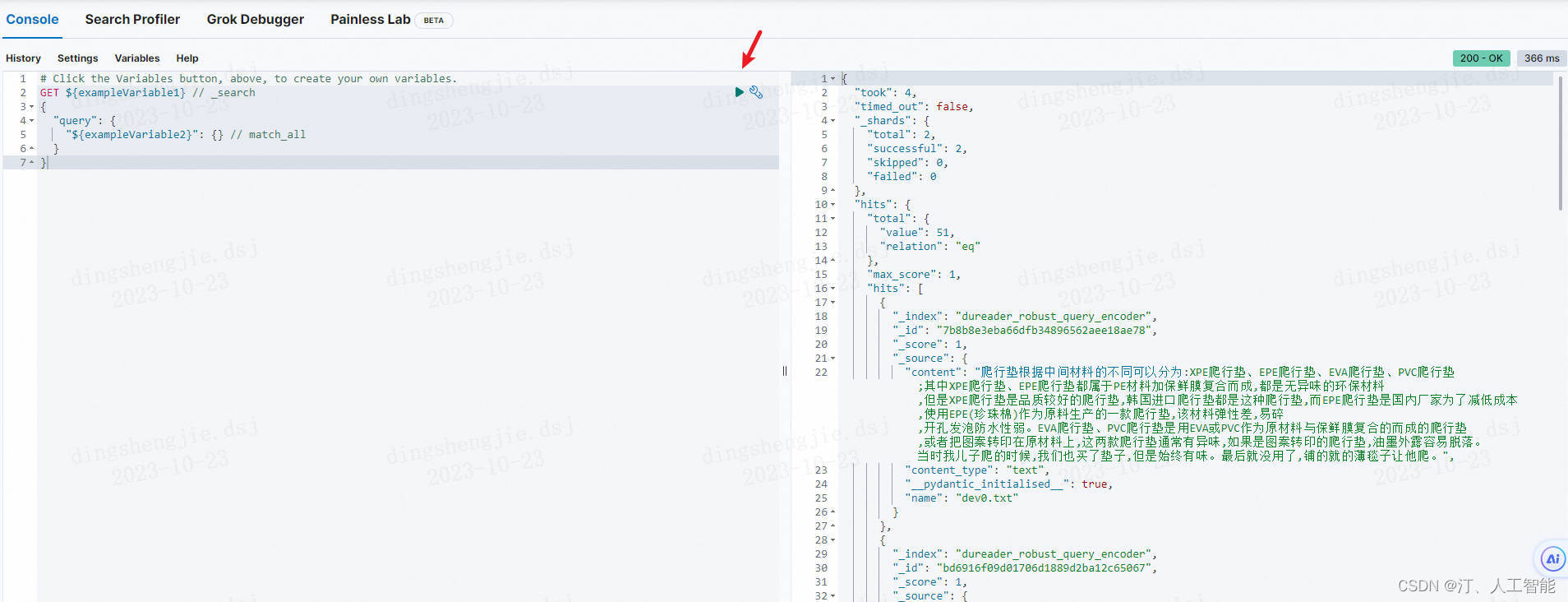Collapse _source block at response line 32

pos(832,596)
